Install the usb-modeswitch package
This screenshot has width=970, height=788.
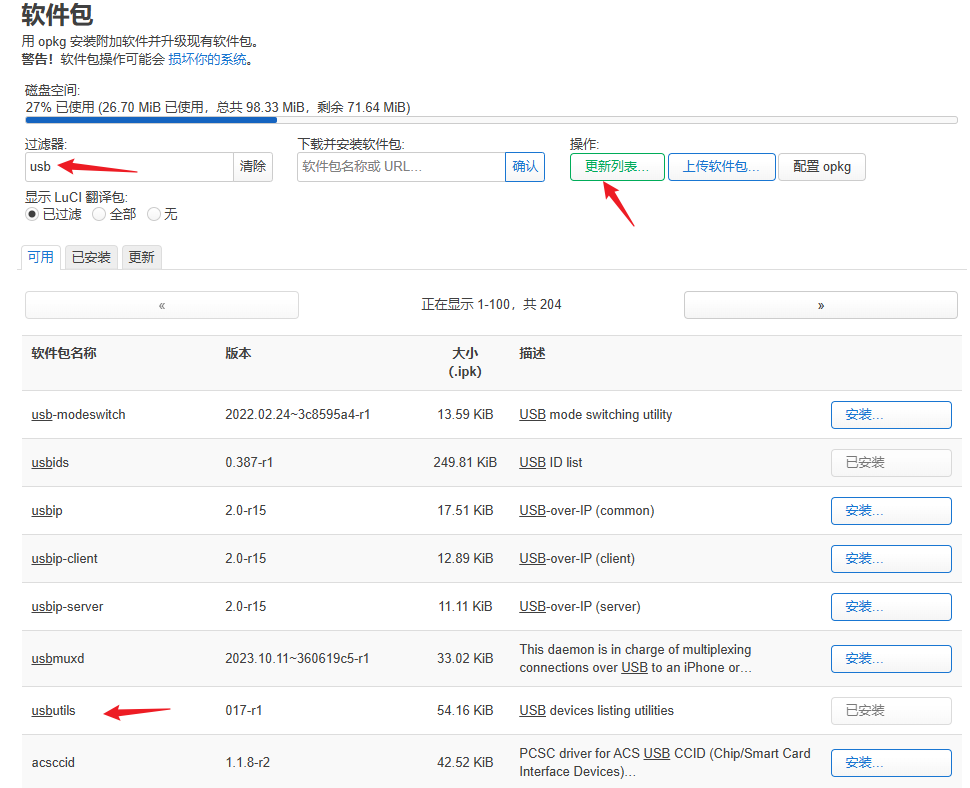tap(890, 414)
